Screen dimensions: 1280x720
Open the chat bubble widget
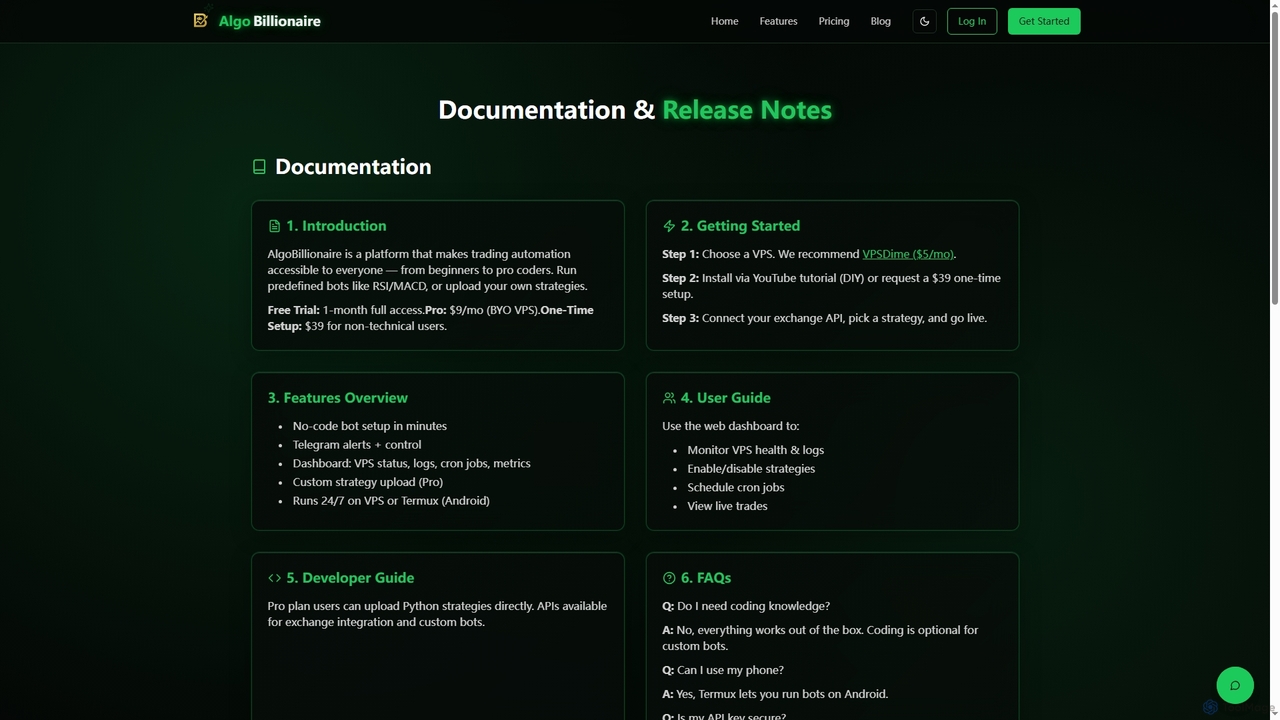pos(1235,685)
